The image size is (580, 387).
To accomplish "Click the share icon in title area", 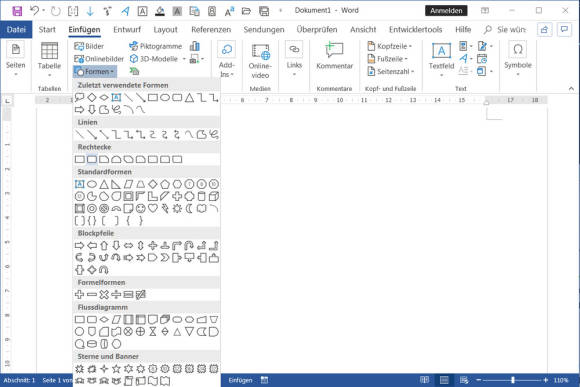I will 544,30.
